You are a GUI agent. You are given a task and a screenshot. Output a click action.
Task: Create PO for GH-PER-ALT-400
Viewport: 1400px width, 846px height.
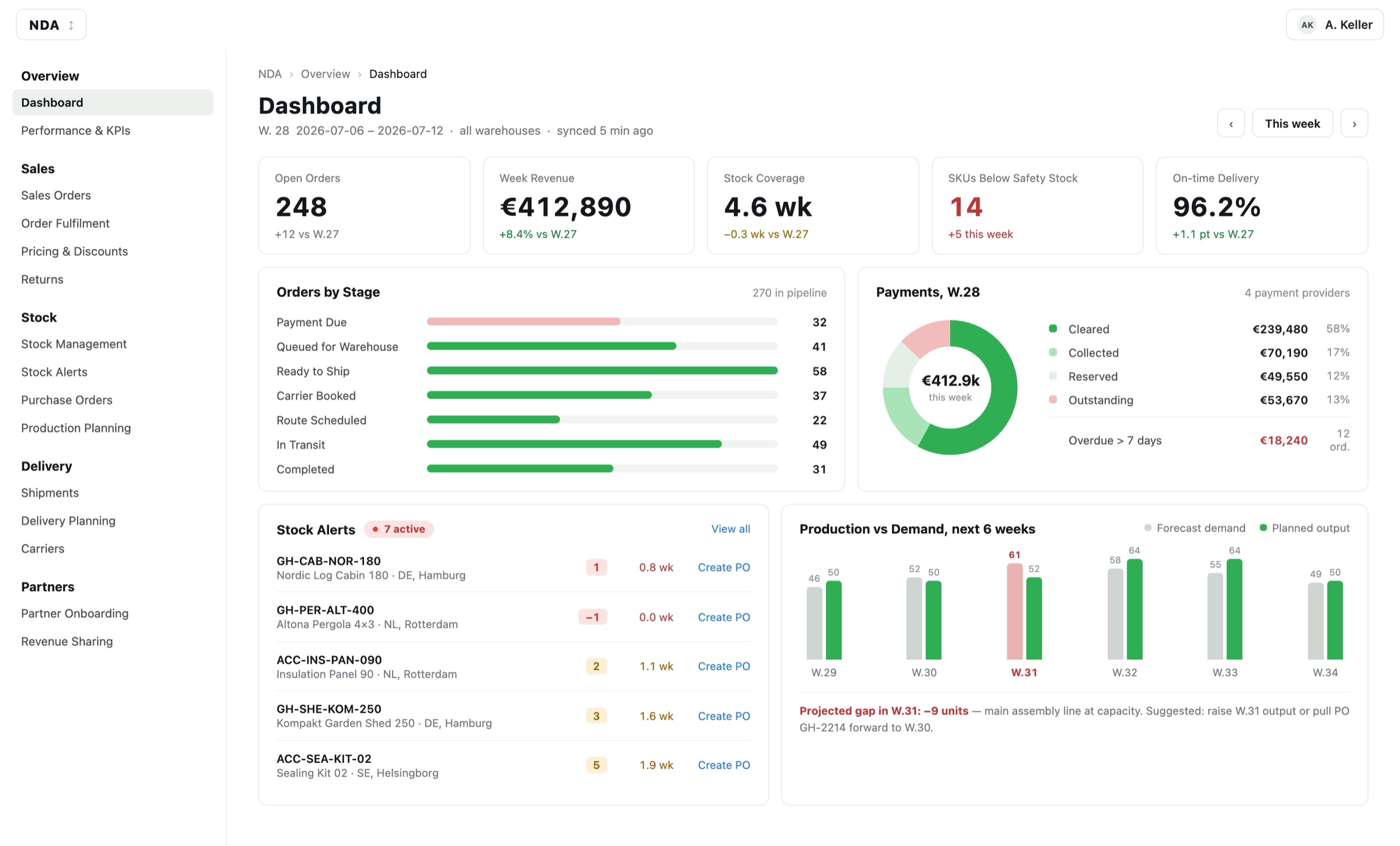(724, 617)
